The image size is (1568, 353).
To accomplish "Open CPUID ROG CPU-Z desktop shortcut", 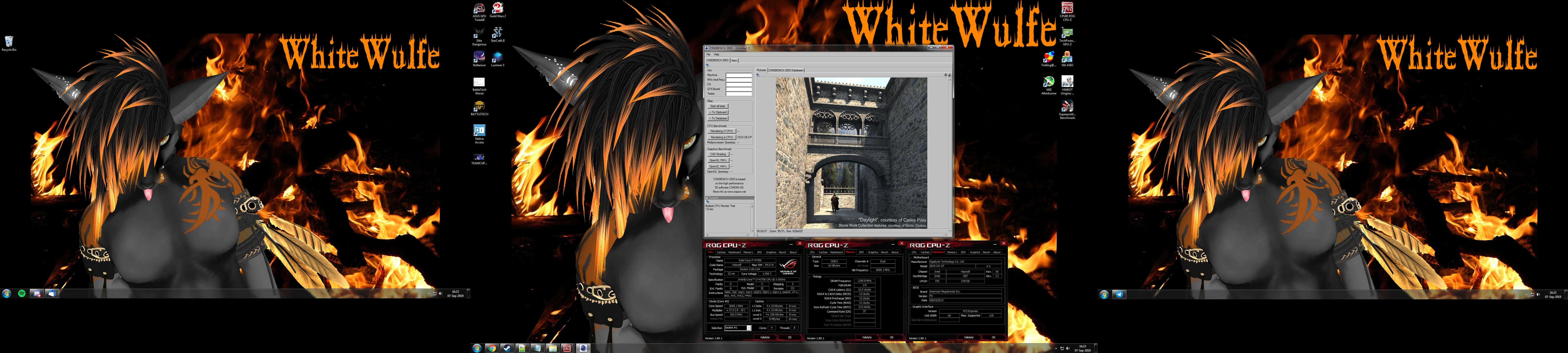I will pyautogui.click(x=1067, y=12).
